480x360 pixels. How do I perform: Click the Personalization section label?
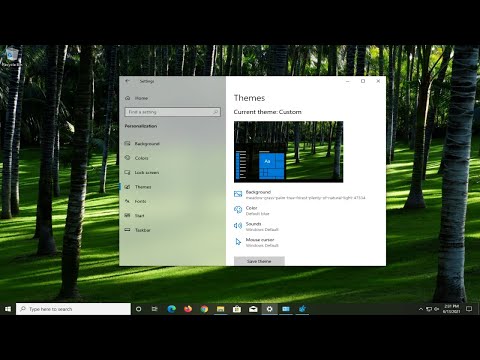pyautogui.click(x=141, y=126)
